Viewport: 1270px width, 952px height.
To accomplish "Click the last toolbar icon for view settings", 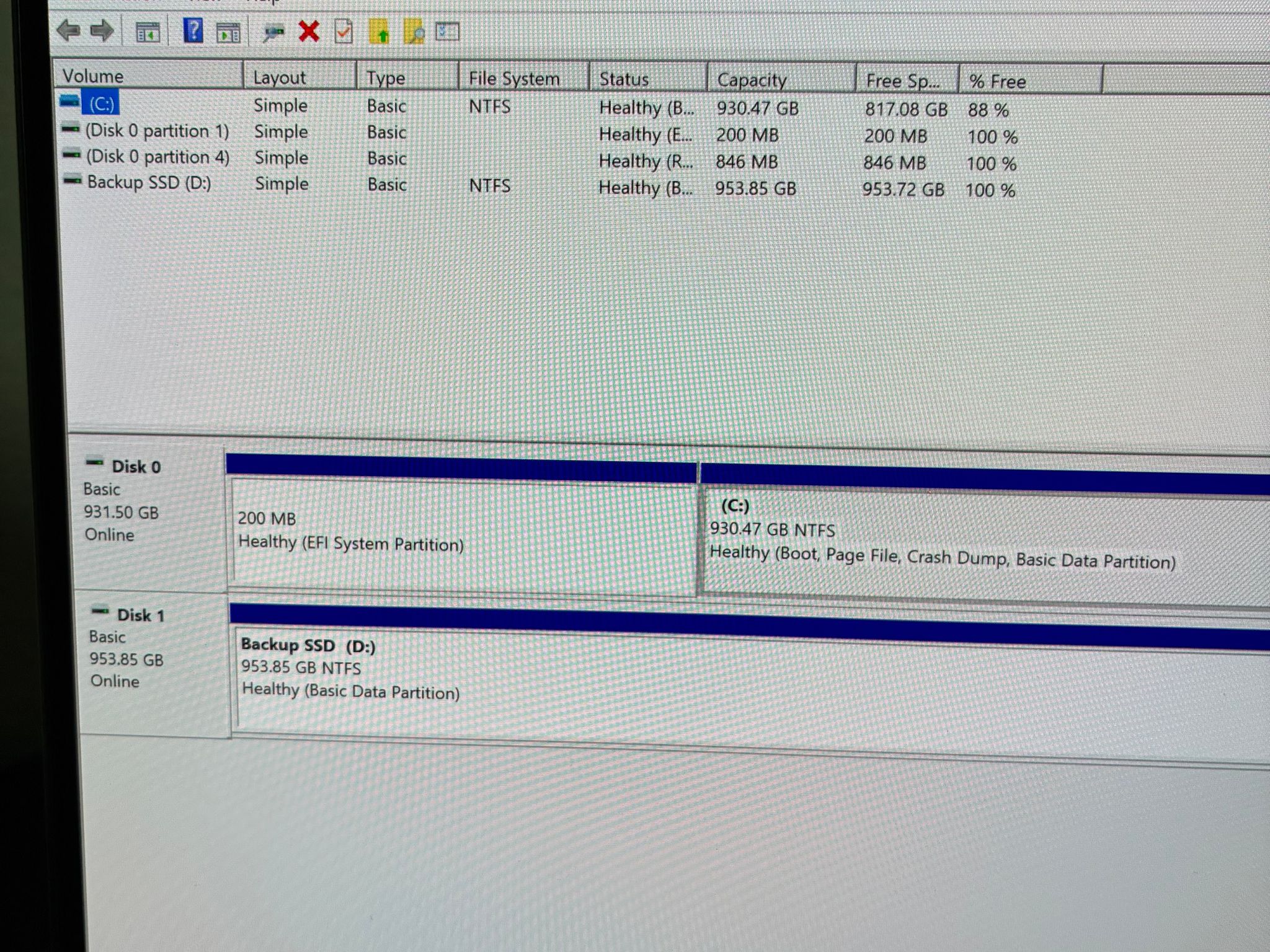I will (447, 32).
